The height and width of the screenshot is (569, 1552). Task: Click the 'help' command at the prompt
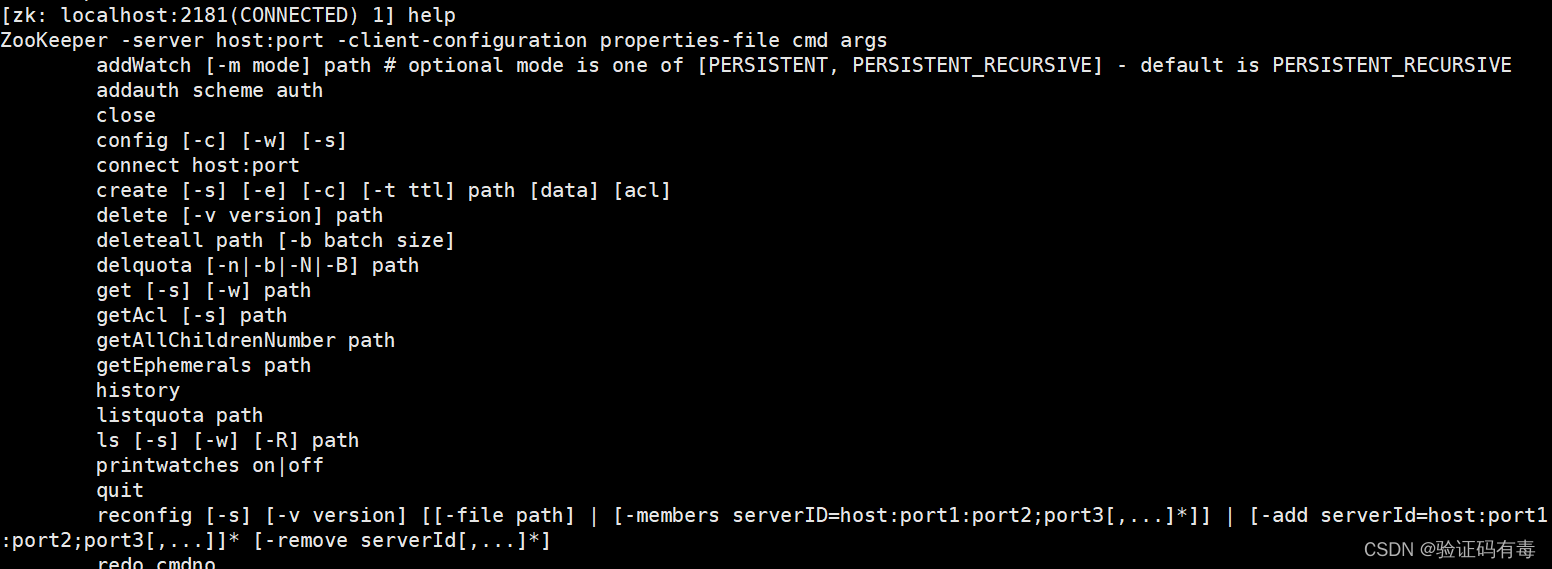pos(432,16)
